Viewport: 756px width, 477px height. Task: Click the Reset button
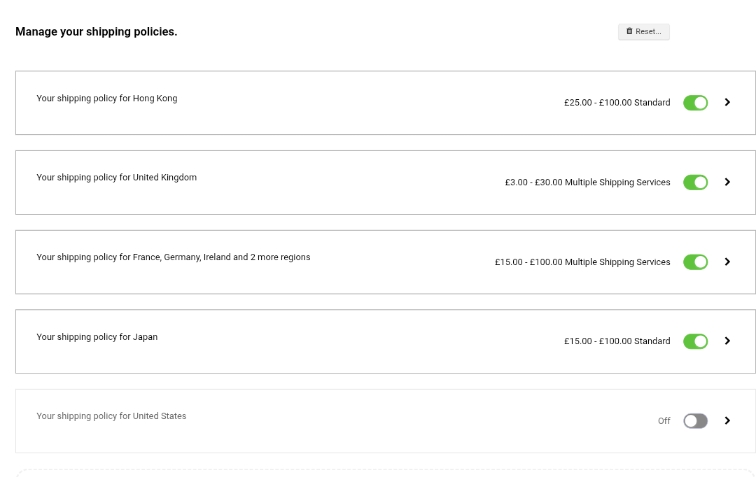click(643, 32)
